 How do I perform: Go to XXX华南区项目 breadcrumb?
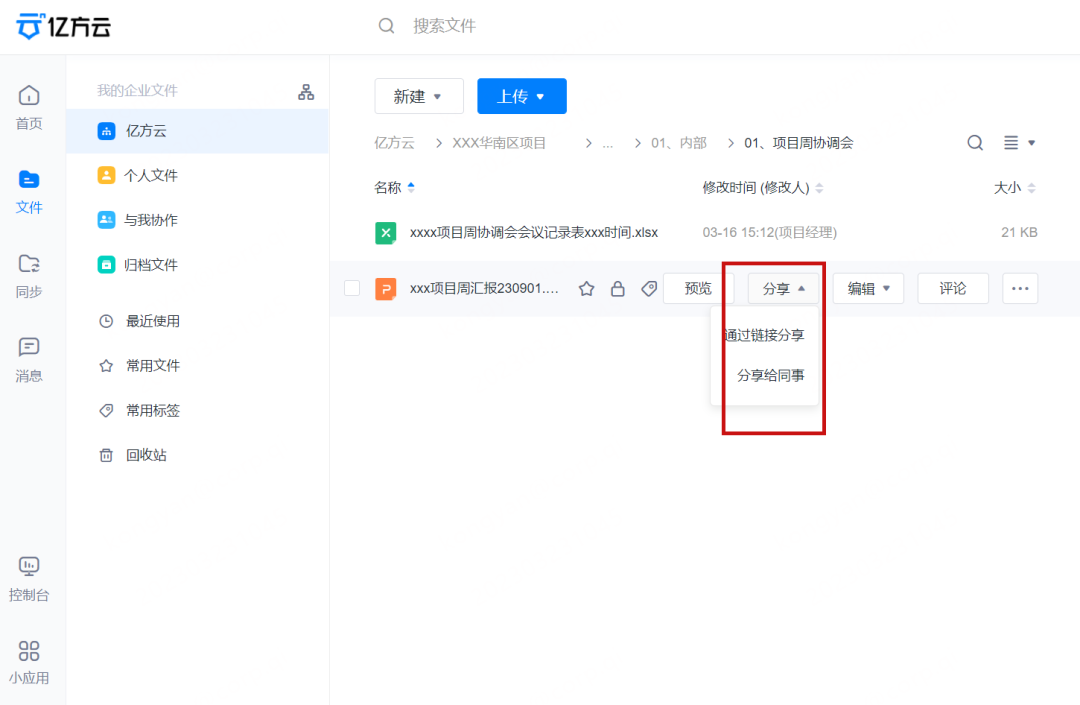(499, 143)
